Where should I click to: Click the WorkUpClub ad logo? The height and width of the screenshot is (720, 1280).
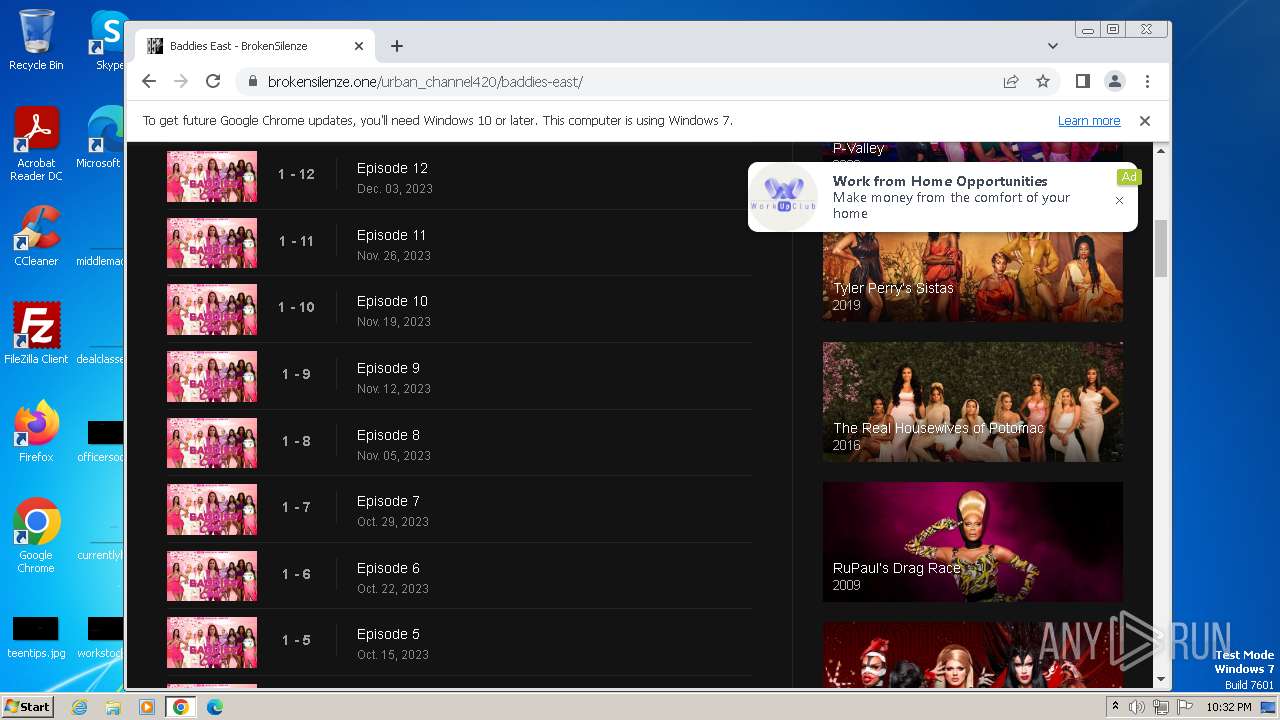point(784,196)
